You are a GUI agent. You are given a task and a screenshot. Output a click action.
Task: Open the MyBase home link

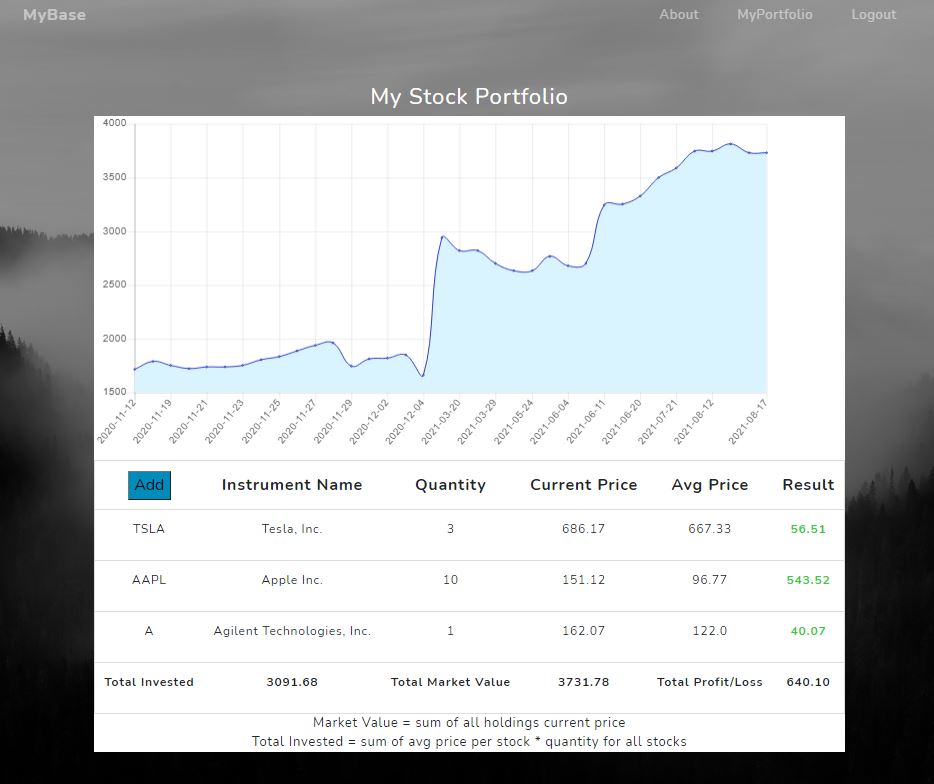click(54, 15)
